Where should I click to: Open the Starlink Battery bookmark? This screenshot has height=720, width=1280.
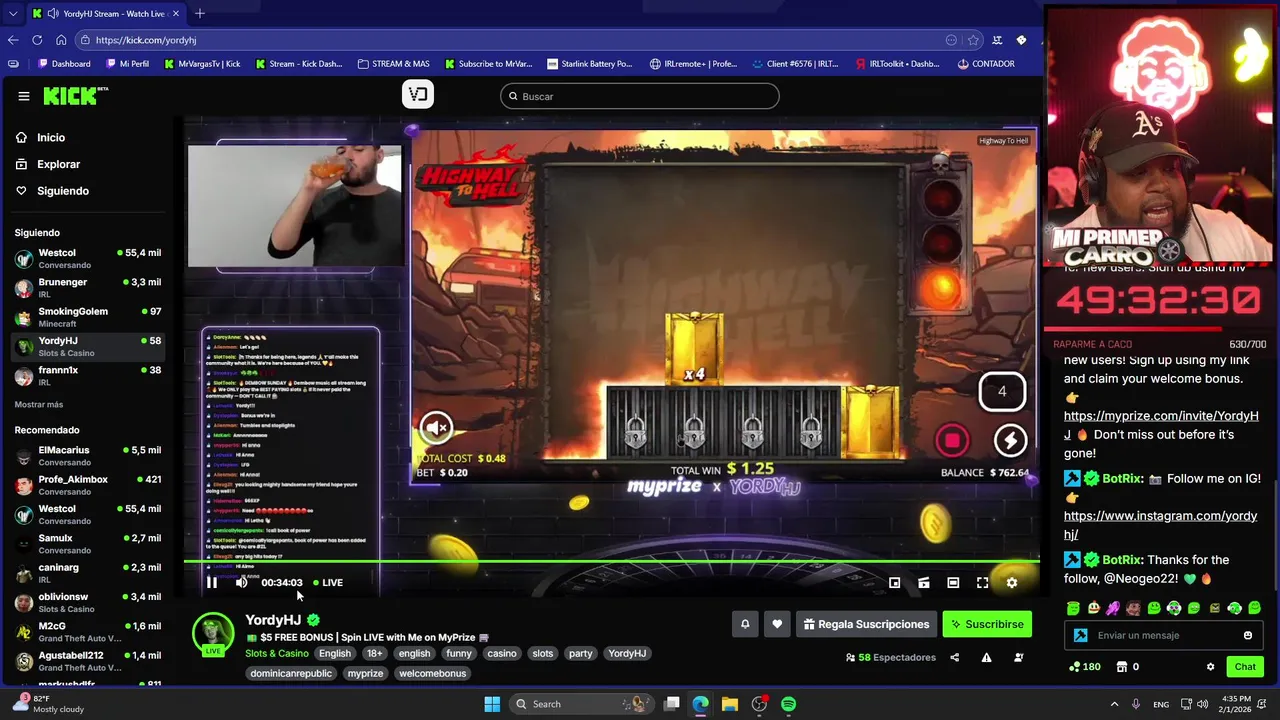589,64
